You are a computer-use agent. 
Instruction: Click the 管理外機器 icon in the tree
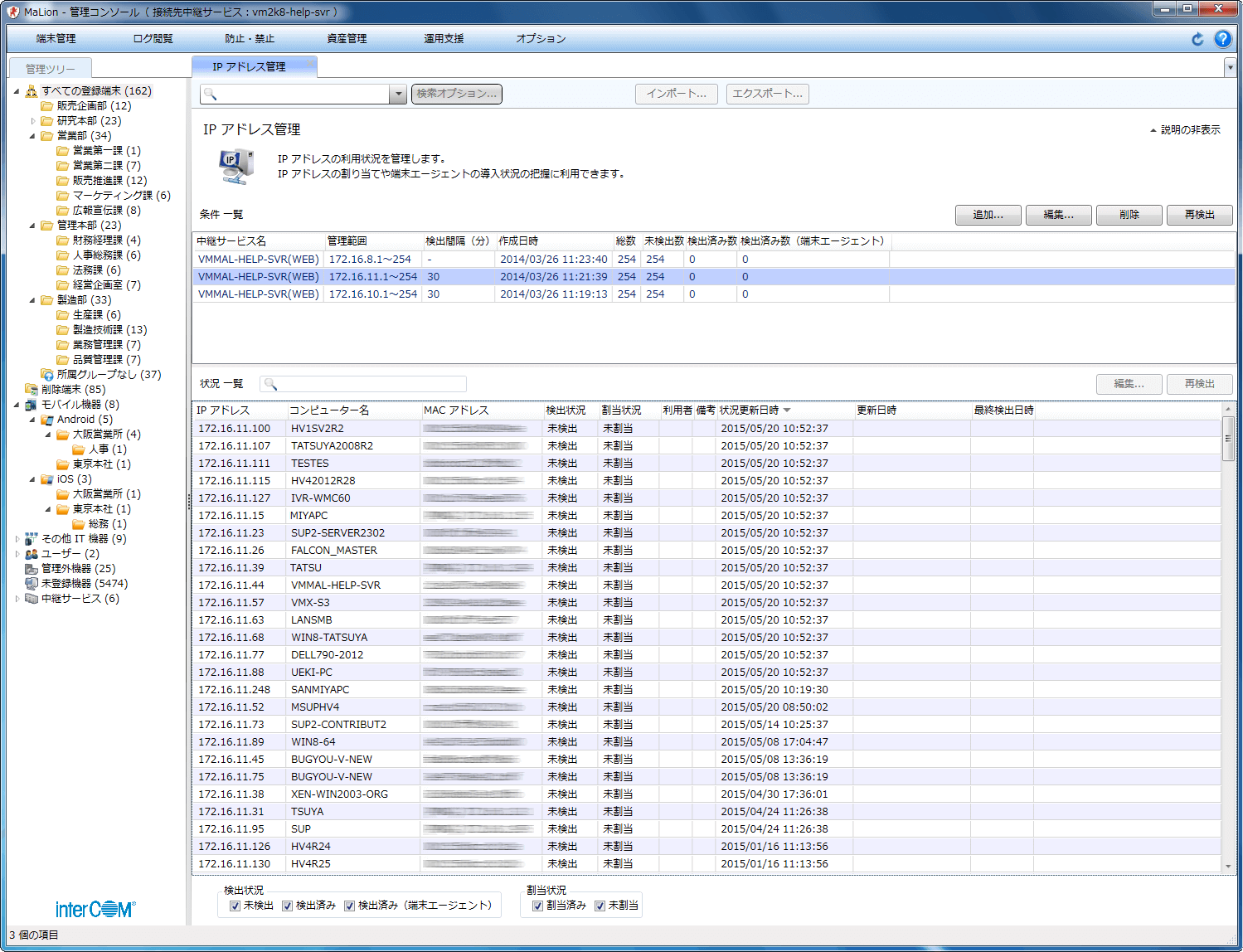32,569
